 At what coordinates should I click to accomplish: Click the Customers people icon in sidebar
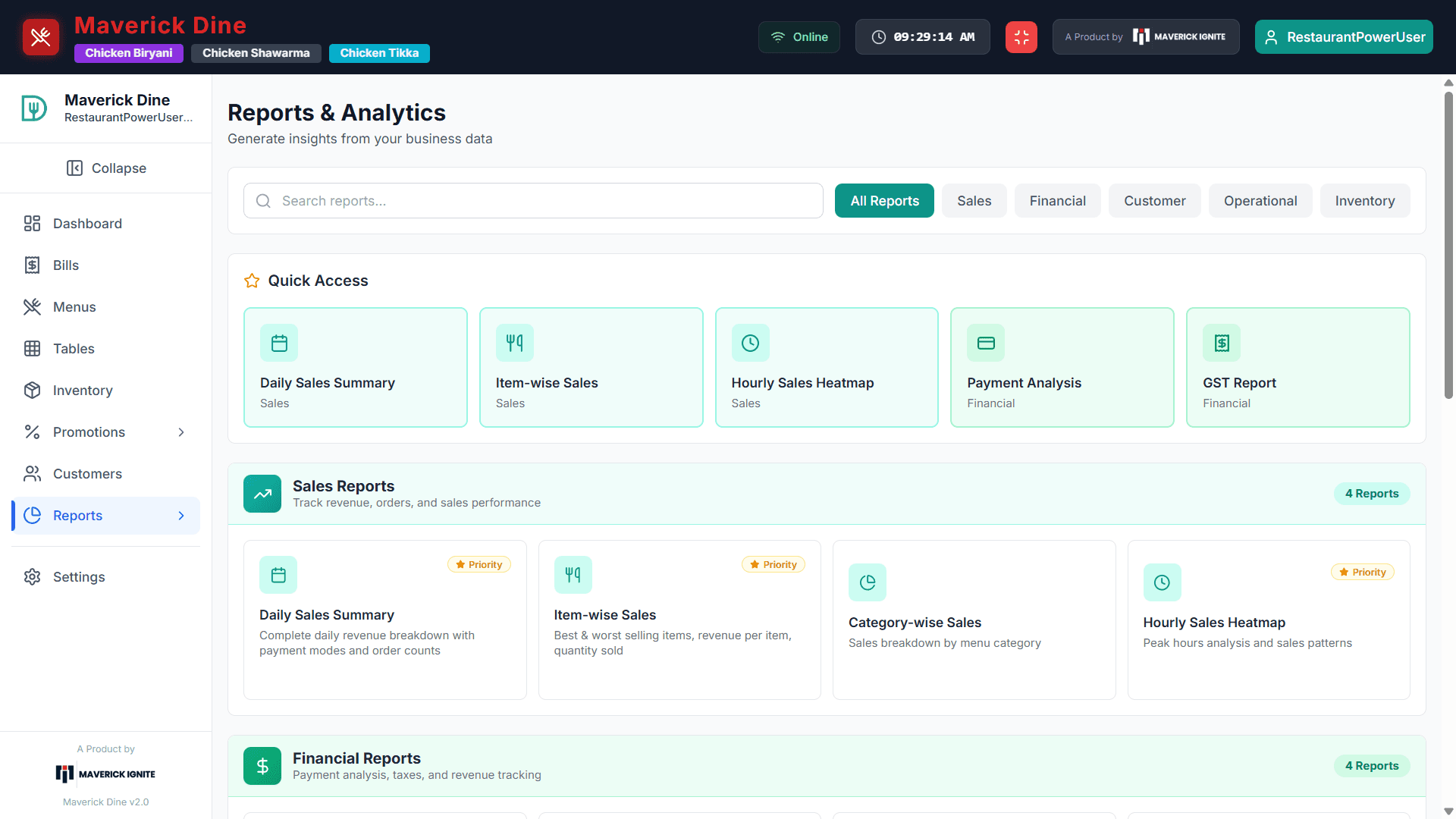point(32,473)
